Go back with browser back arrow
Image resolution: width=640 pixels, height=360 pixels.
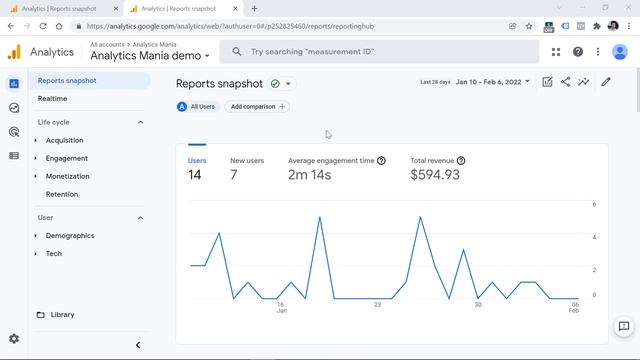click(11, 26)
